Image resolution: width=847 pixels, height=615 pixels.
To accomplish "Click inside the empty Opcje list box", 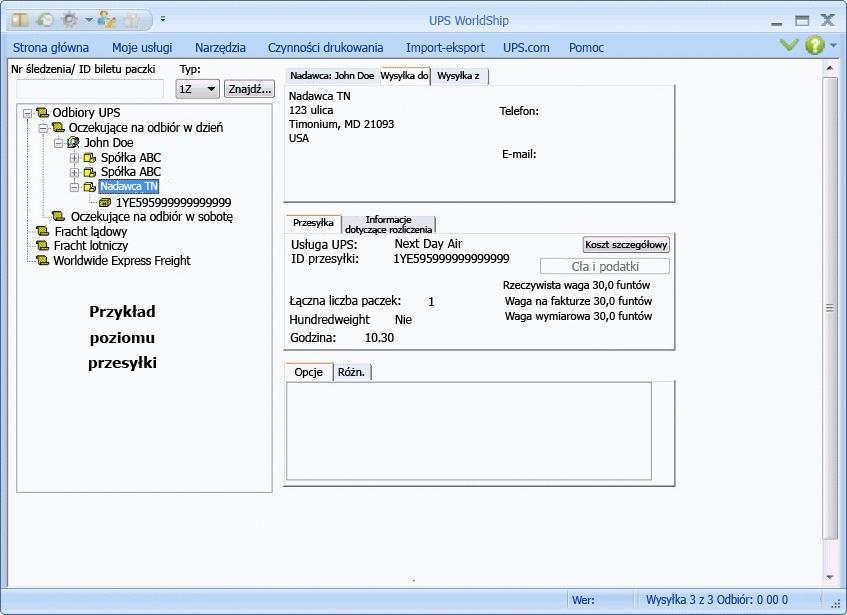I will (x=468, y=431).
